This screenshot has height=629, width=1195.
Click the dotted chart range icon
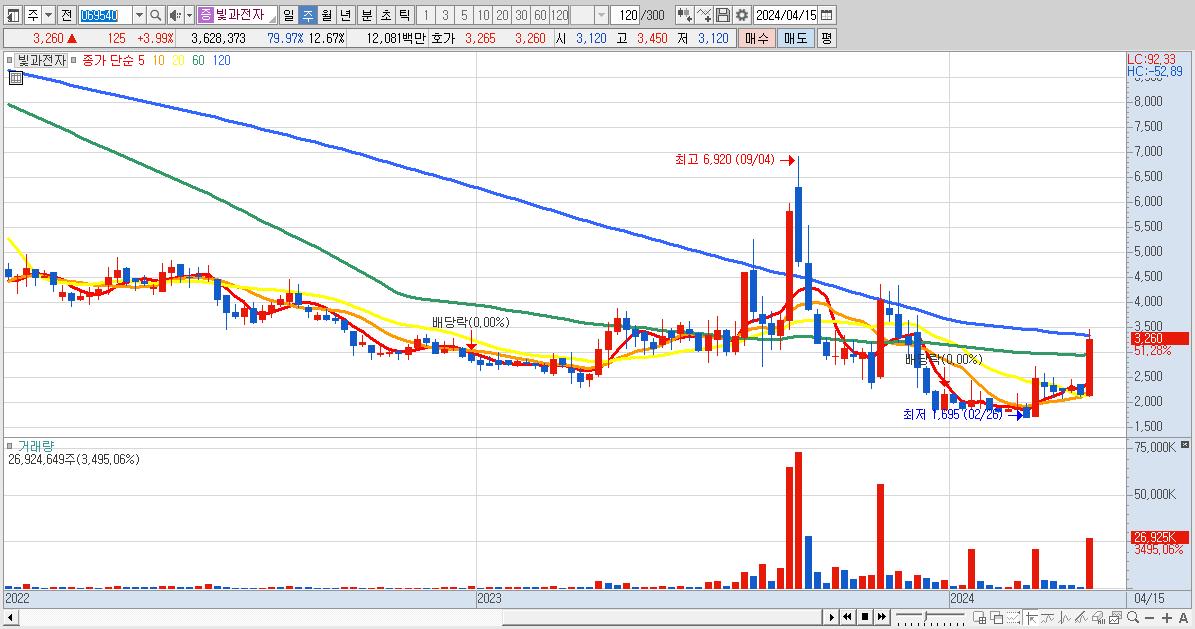(1014, 617)
